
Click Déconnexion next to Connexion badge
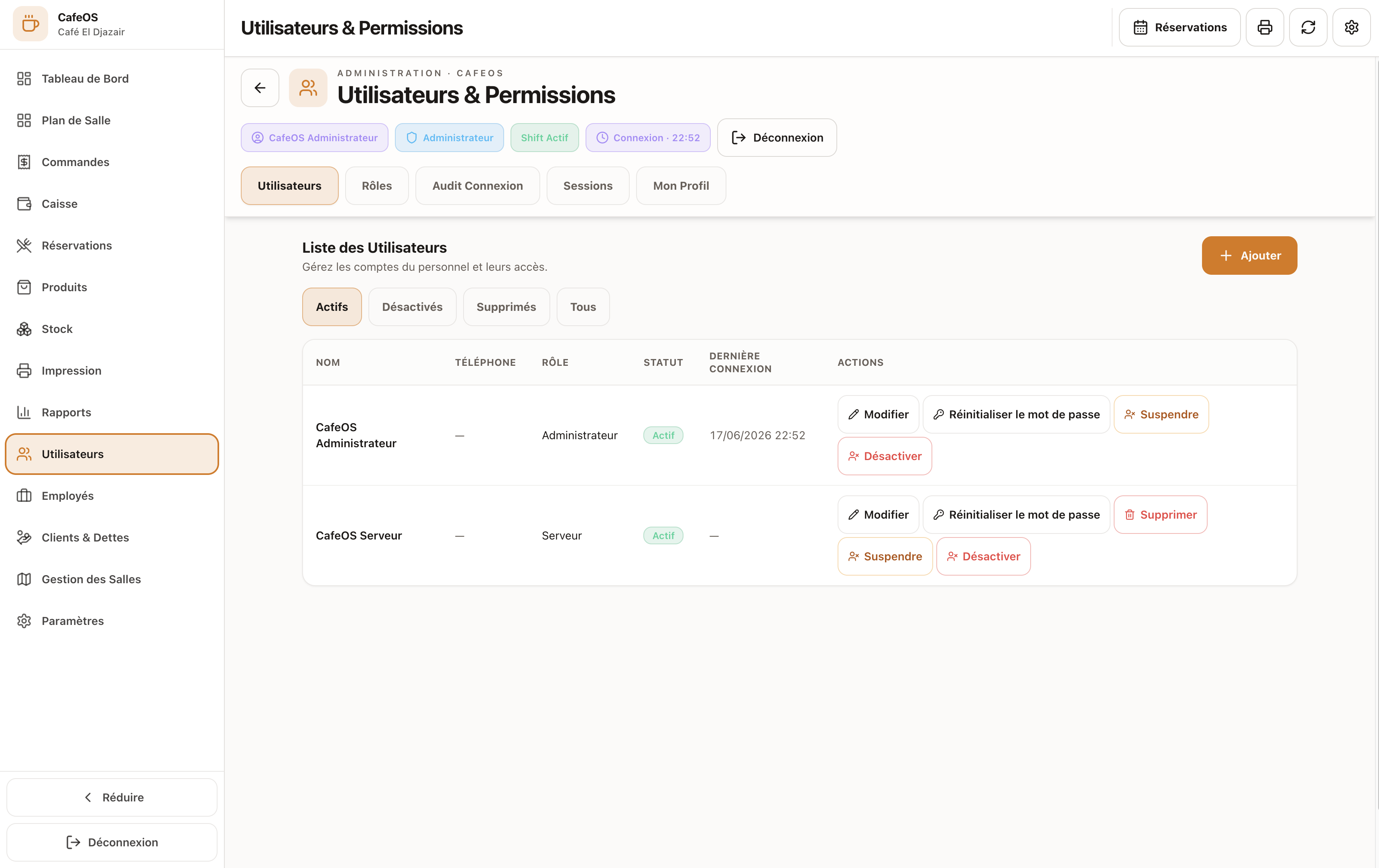pyautogui.click(x=777, y=138)
